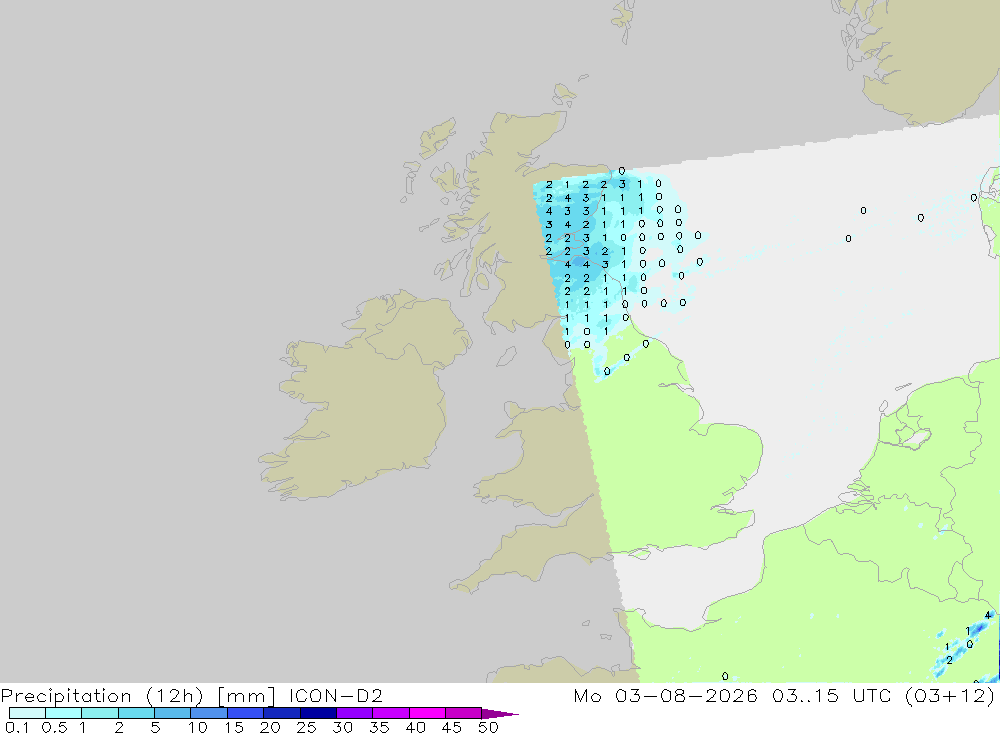1000x733 pixels.
Task: Click the 0.1–0.5 mm legend color swatch
Action: point(27,713)
